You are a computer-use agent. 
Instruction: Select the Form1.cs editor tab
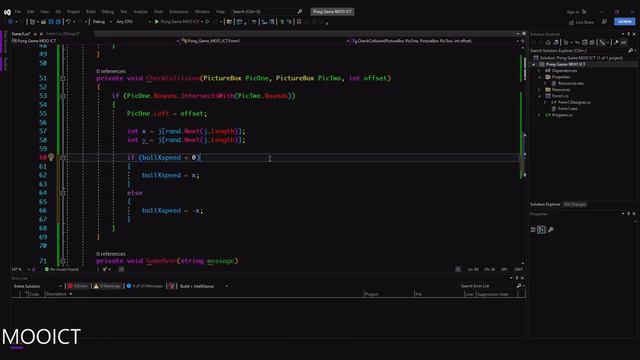pyautogui.click(x=21, y=34)
